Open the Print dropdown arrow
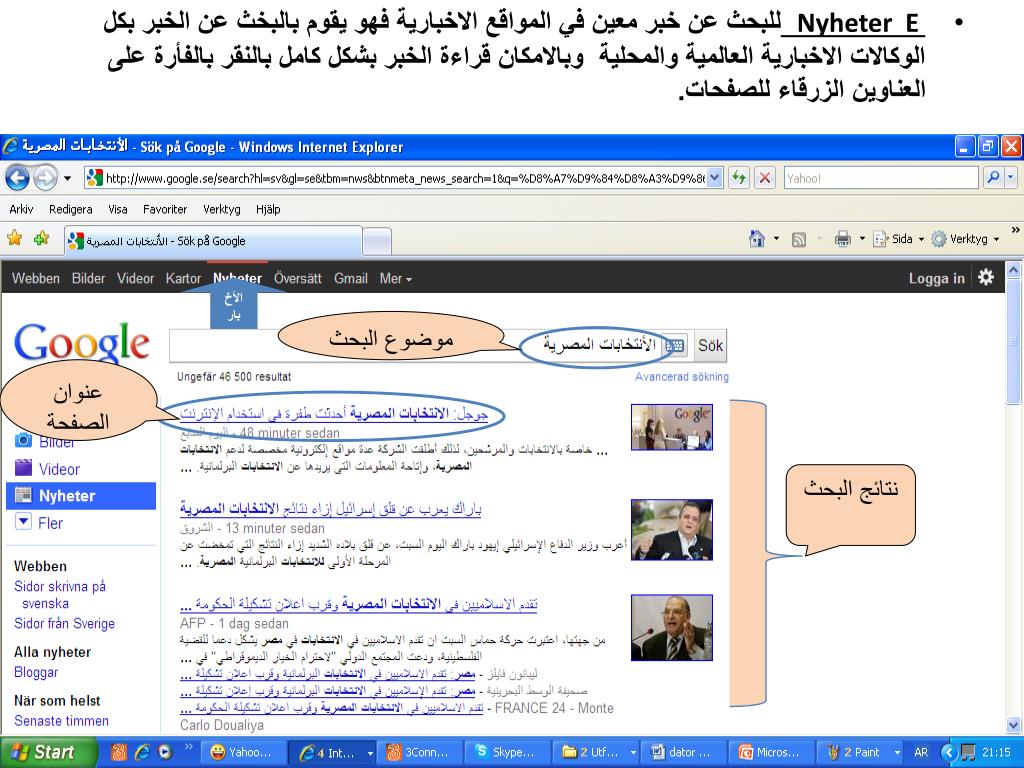This screenshot has width=1024, height=768. [x=861, y=239]
